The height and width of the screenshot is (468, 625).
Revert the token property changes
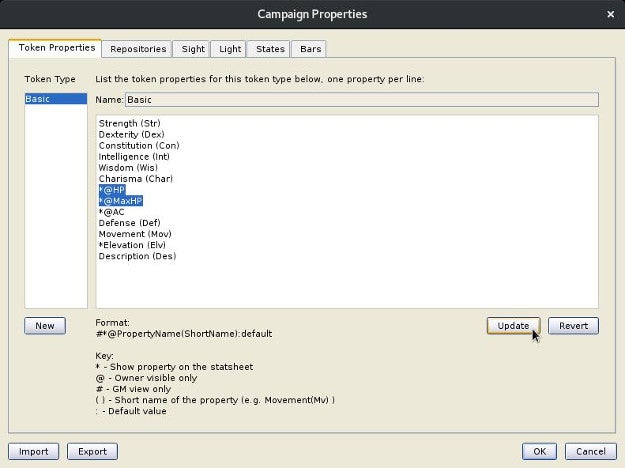573,326
